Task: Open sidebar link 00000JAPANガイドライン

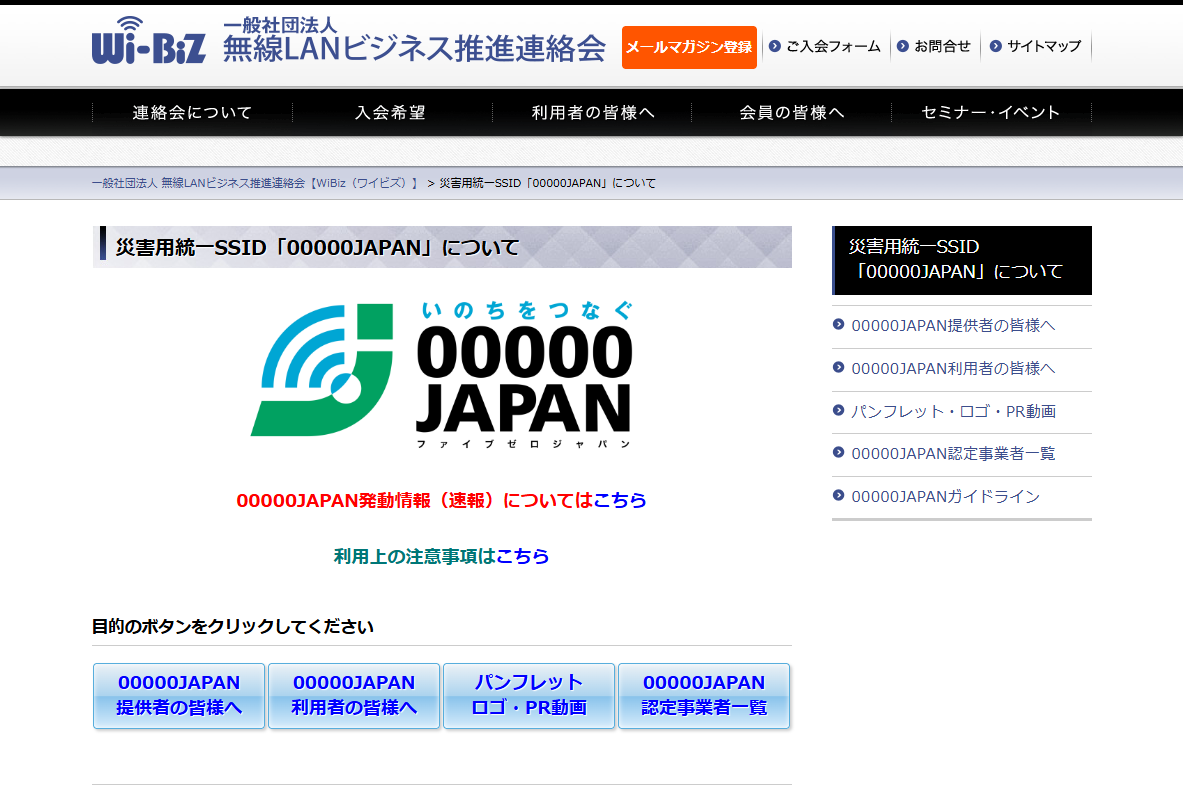Action: [945, 497]
